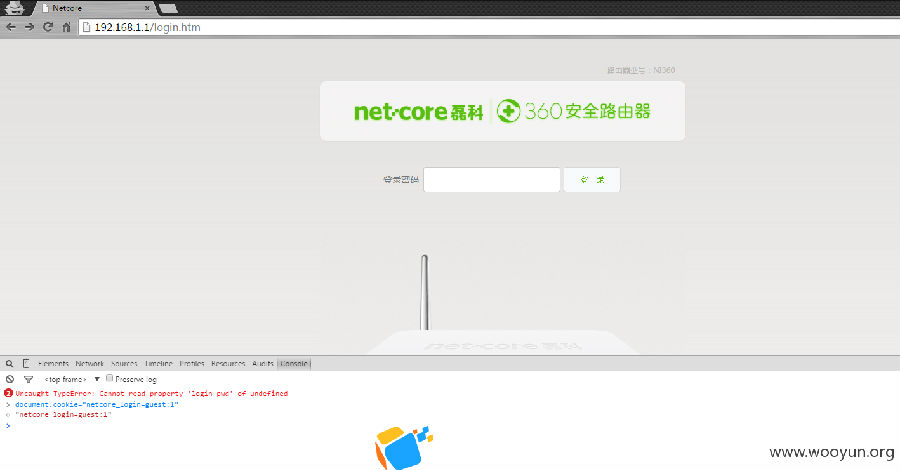The height and width of the screenshot is (470, 900).
Task: Expand the top frame dropdown
Action: pos(72,379)
